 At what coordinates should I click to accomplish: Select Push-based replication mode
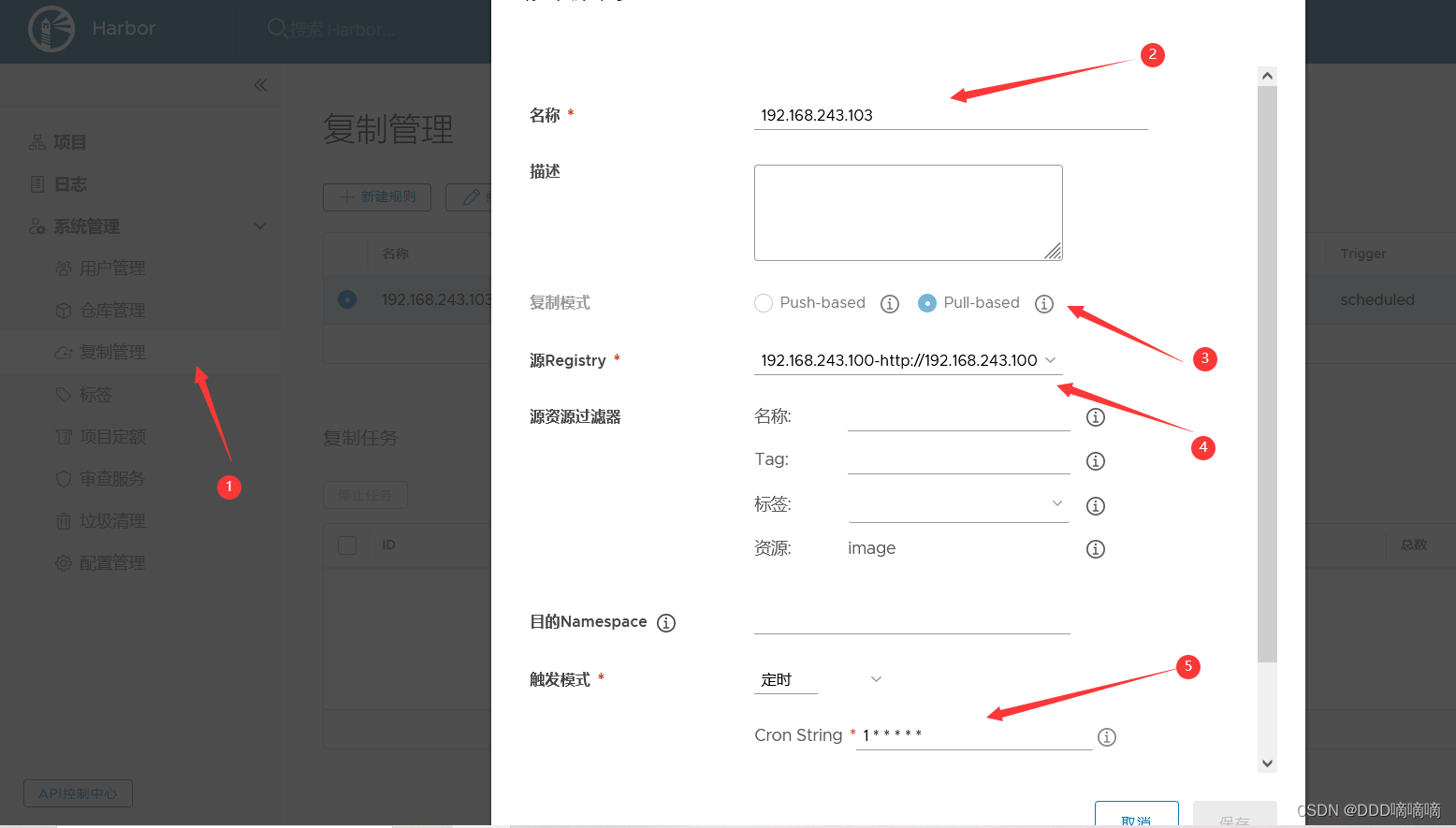(x=764, y=303)
